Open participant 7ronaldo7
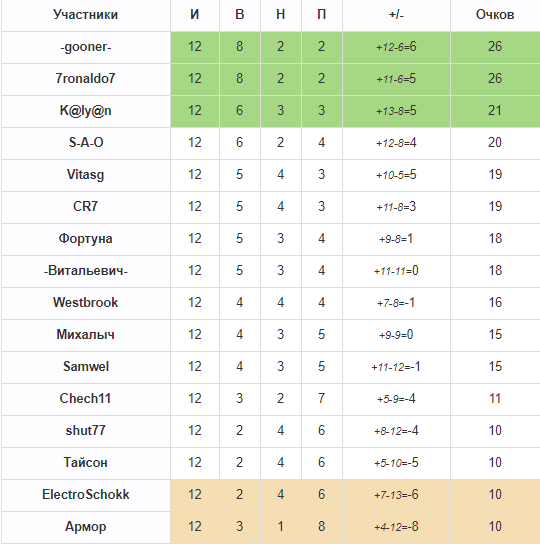 tap(86, 79)
